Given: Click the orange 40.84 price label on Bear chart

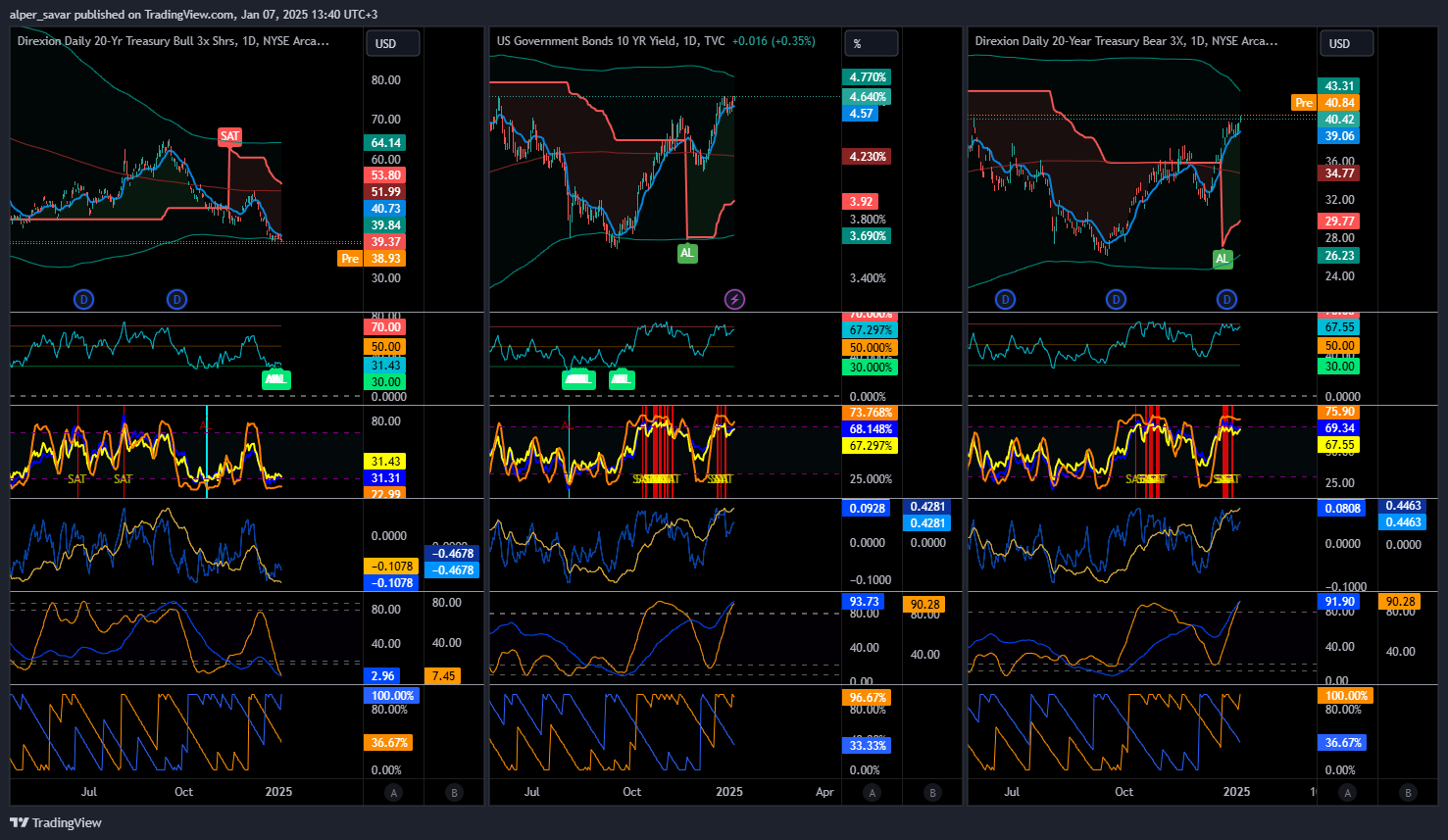Looking at the screenshot, I should [1340, 103].
